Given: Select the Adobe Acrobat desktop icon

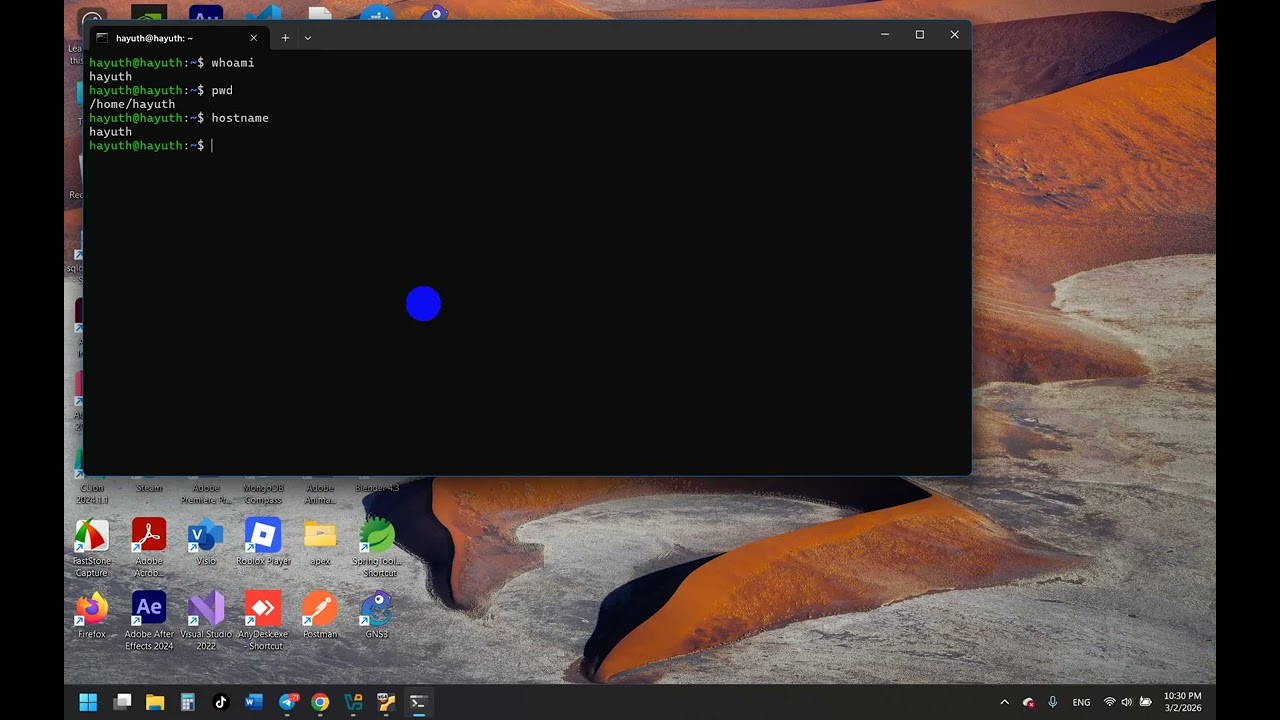Looking at the screenshot, I should [149, 548].
